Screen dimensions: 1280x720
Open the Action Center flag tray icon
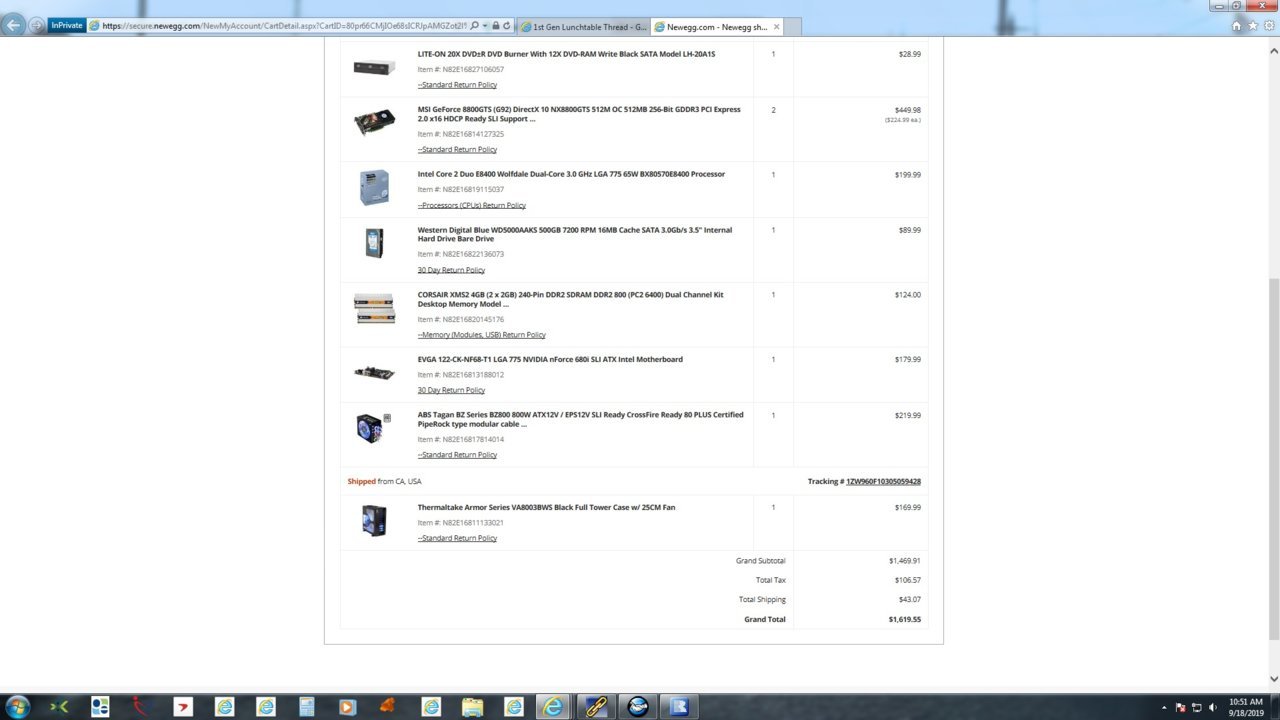tap(1181, 707)
